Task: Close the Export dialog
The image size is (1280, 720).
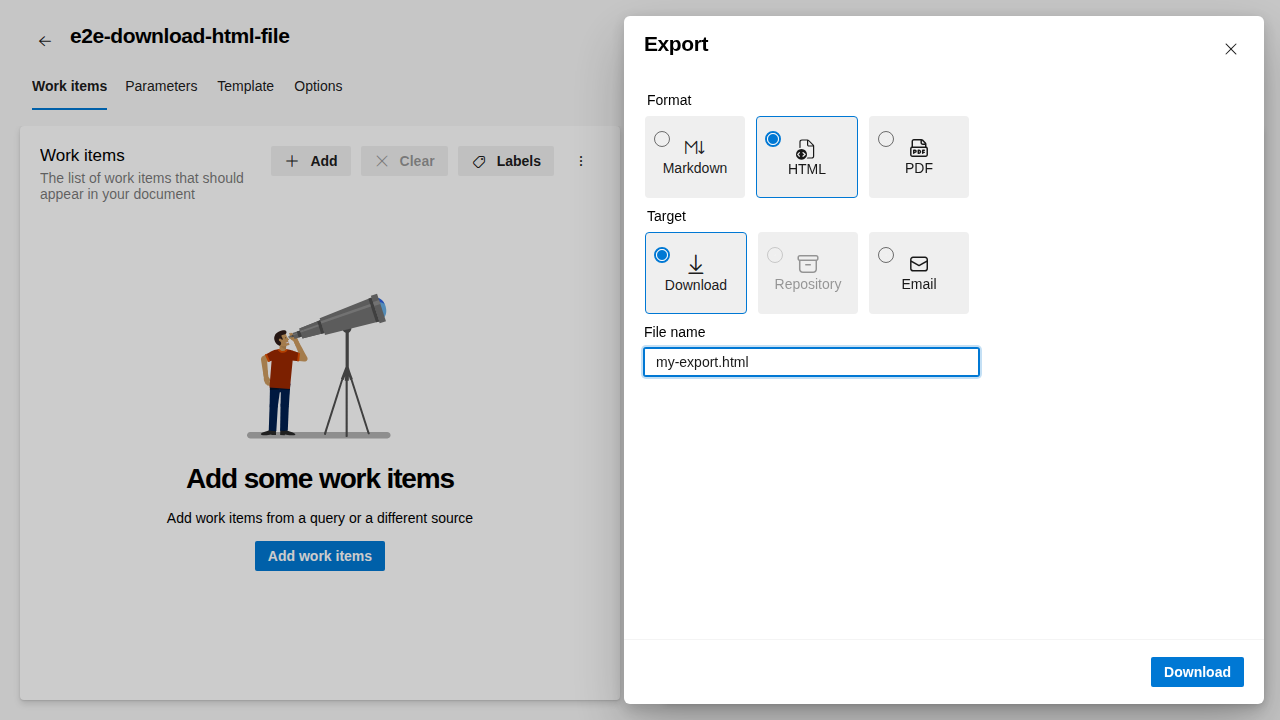Action: click(1230, 48)
